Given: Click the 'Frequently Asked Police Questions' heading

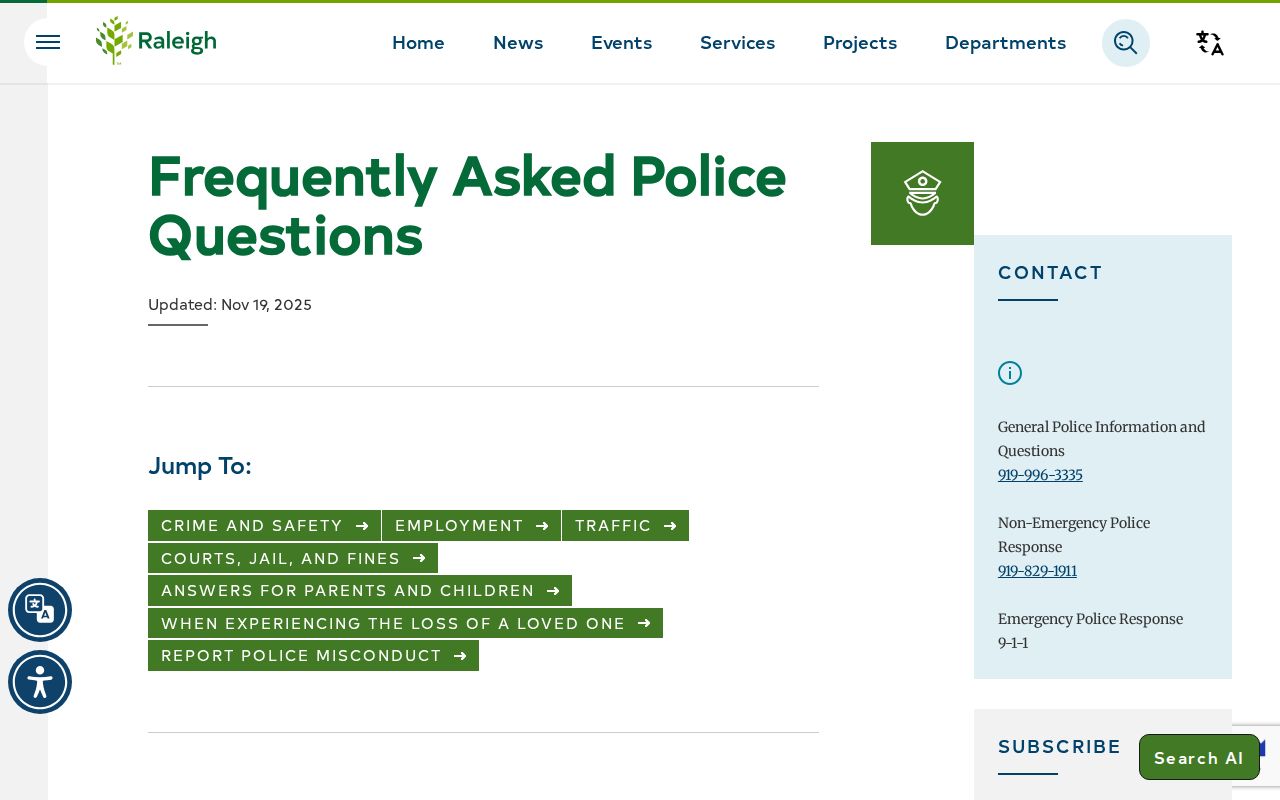Looking at the screenshot, I should click(x=467, y=206).
